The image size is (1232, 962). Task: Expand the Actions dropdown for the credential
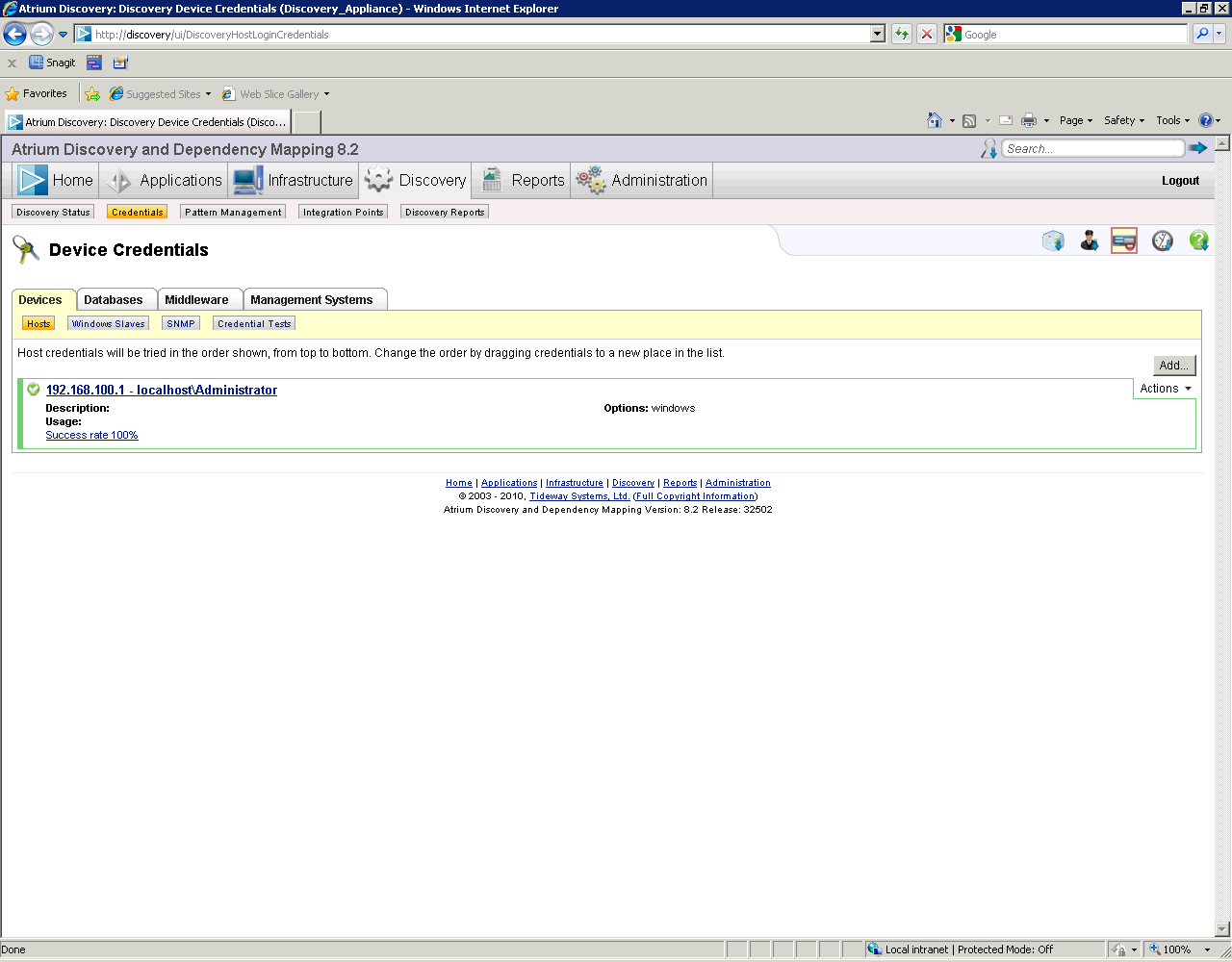pyautogui.click(x=1166, y=389)
